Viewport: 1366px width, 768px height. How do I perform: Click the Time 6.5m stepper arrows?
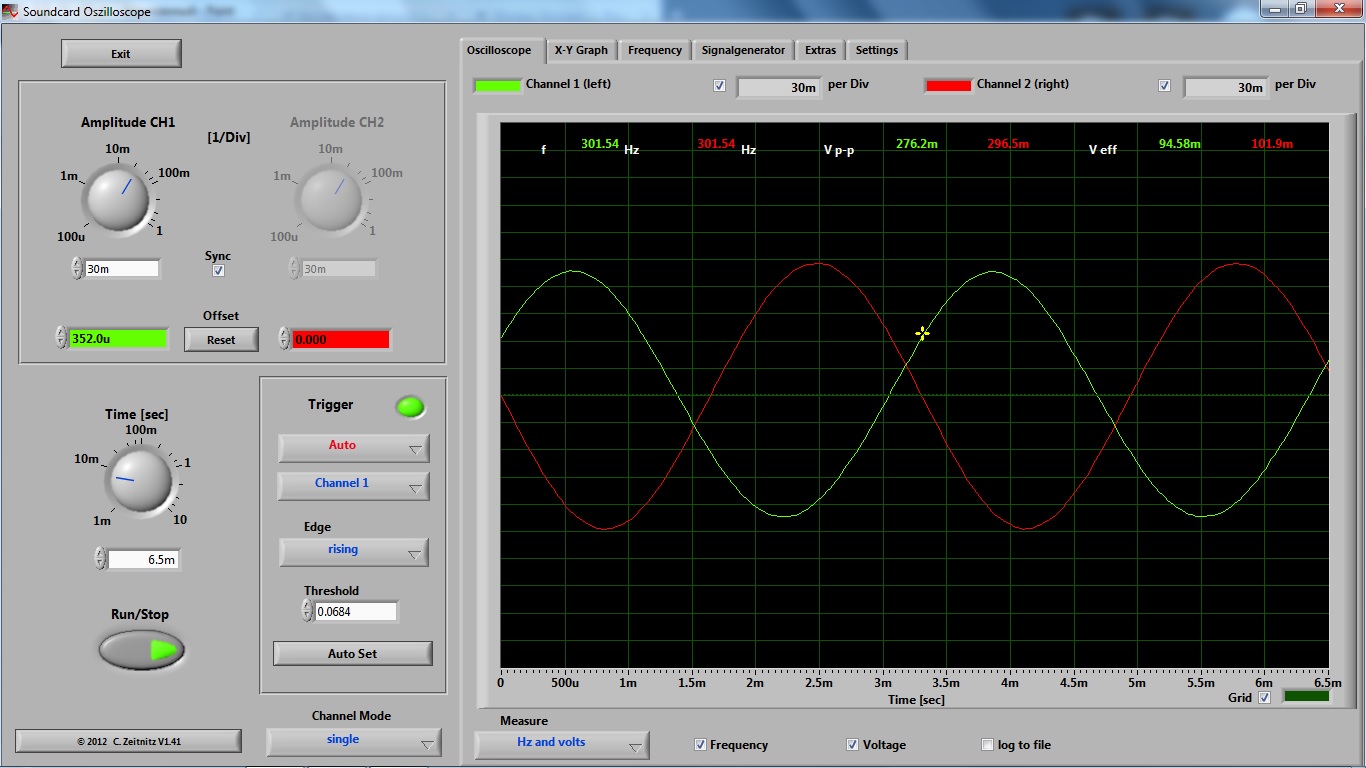100,559
